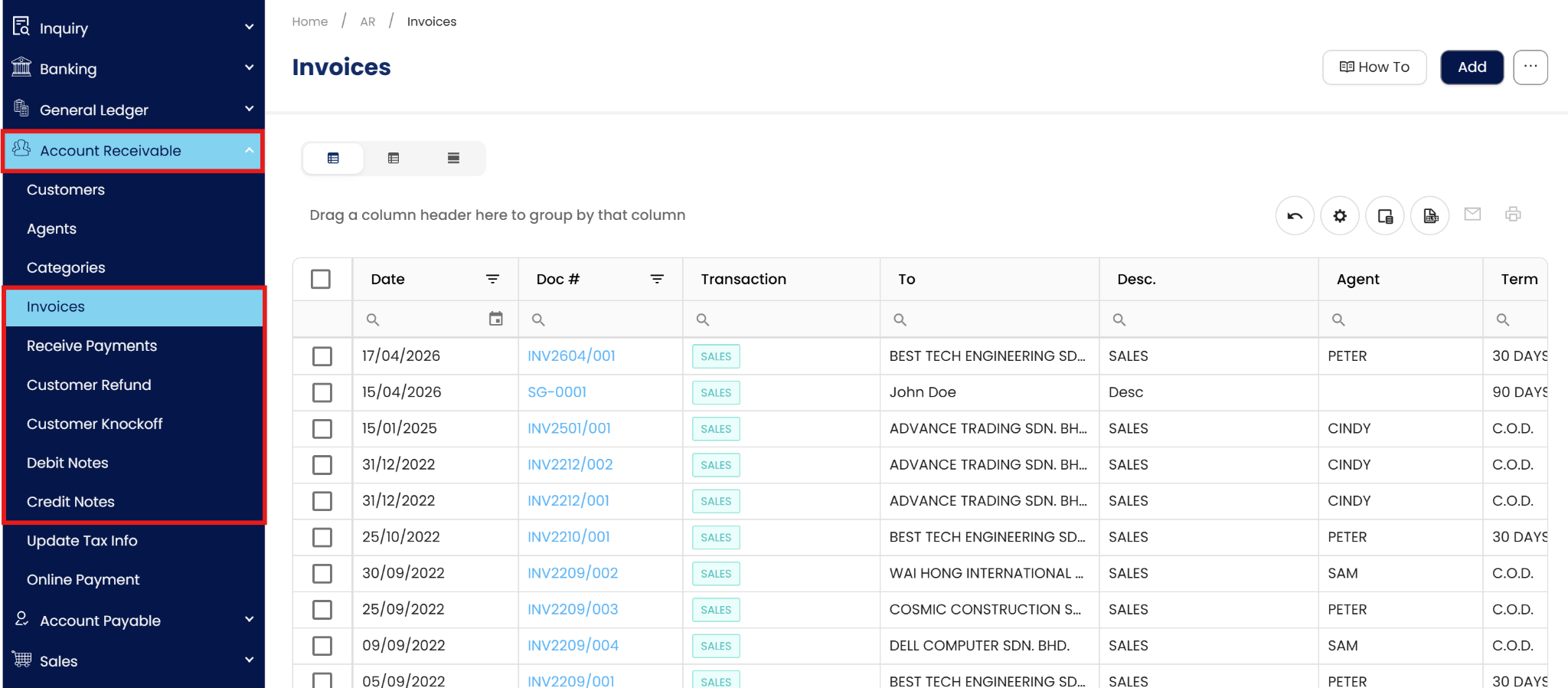Image resolution: width=1568 pixels, height=688 pixels.
Task: Click the To column search field
Action: point(995,319)
